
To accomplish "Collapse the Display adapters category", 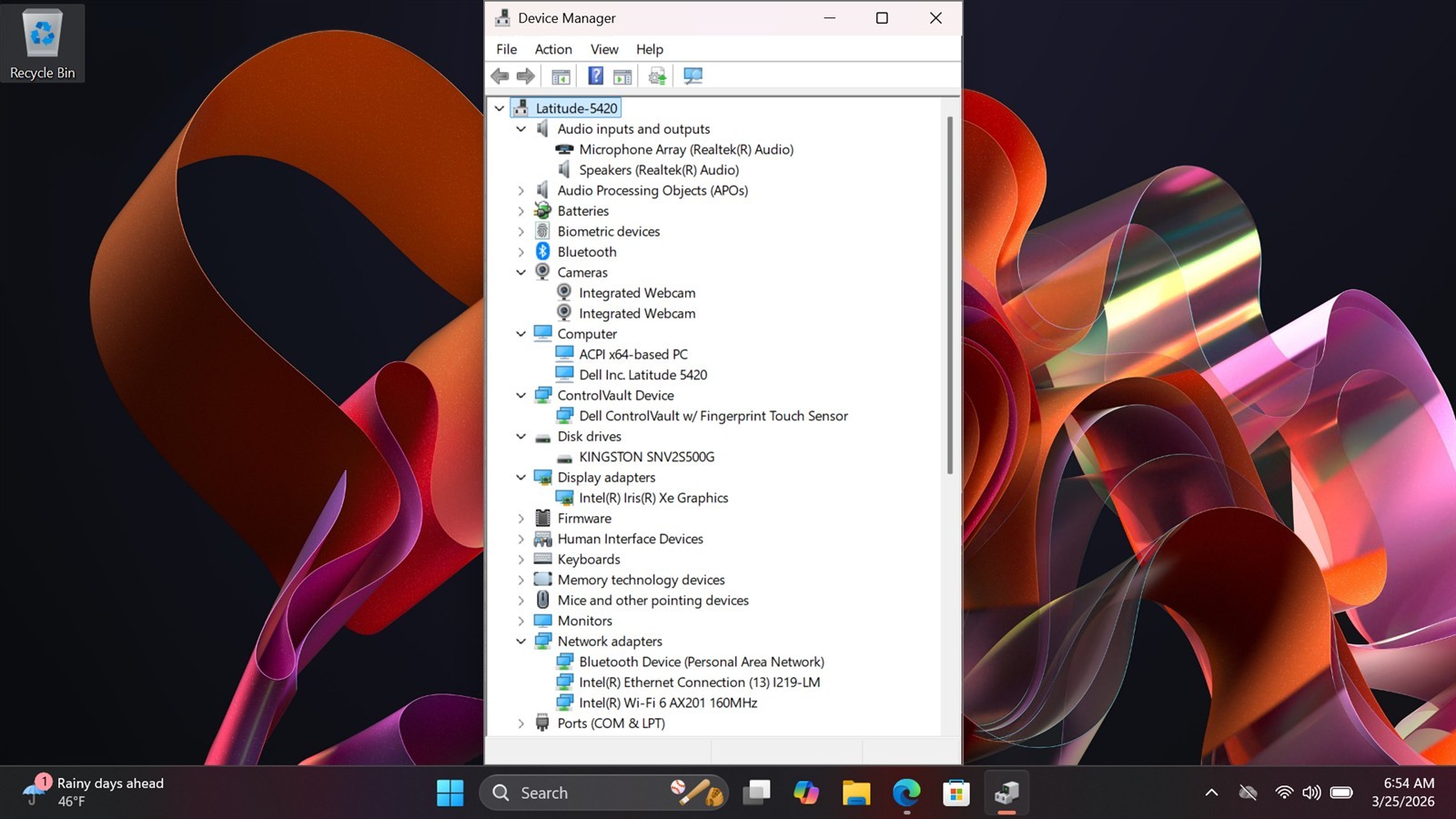I will 521,477.
